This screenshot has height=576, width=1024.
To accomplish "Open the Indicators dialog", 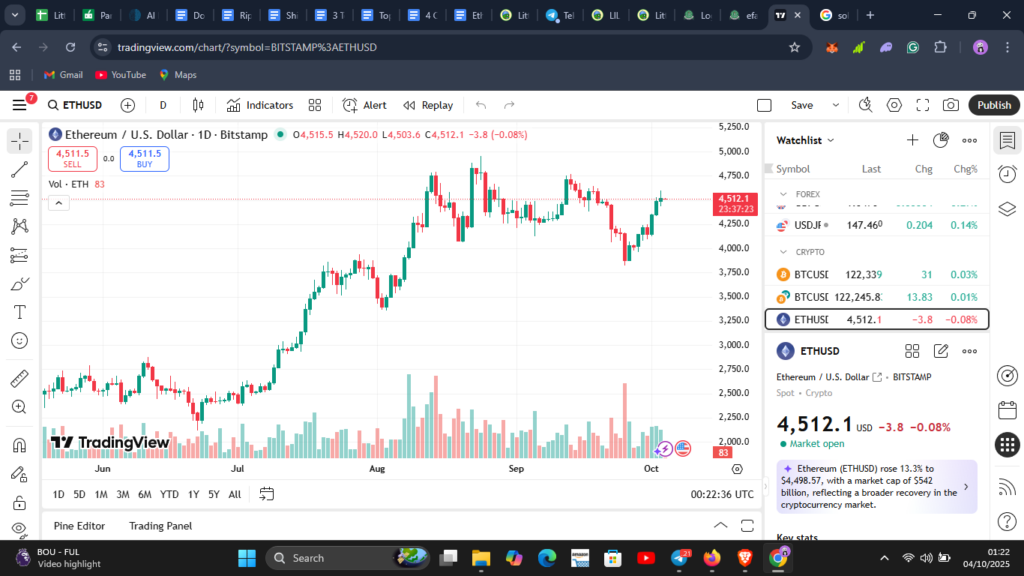I will point(260,105).
